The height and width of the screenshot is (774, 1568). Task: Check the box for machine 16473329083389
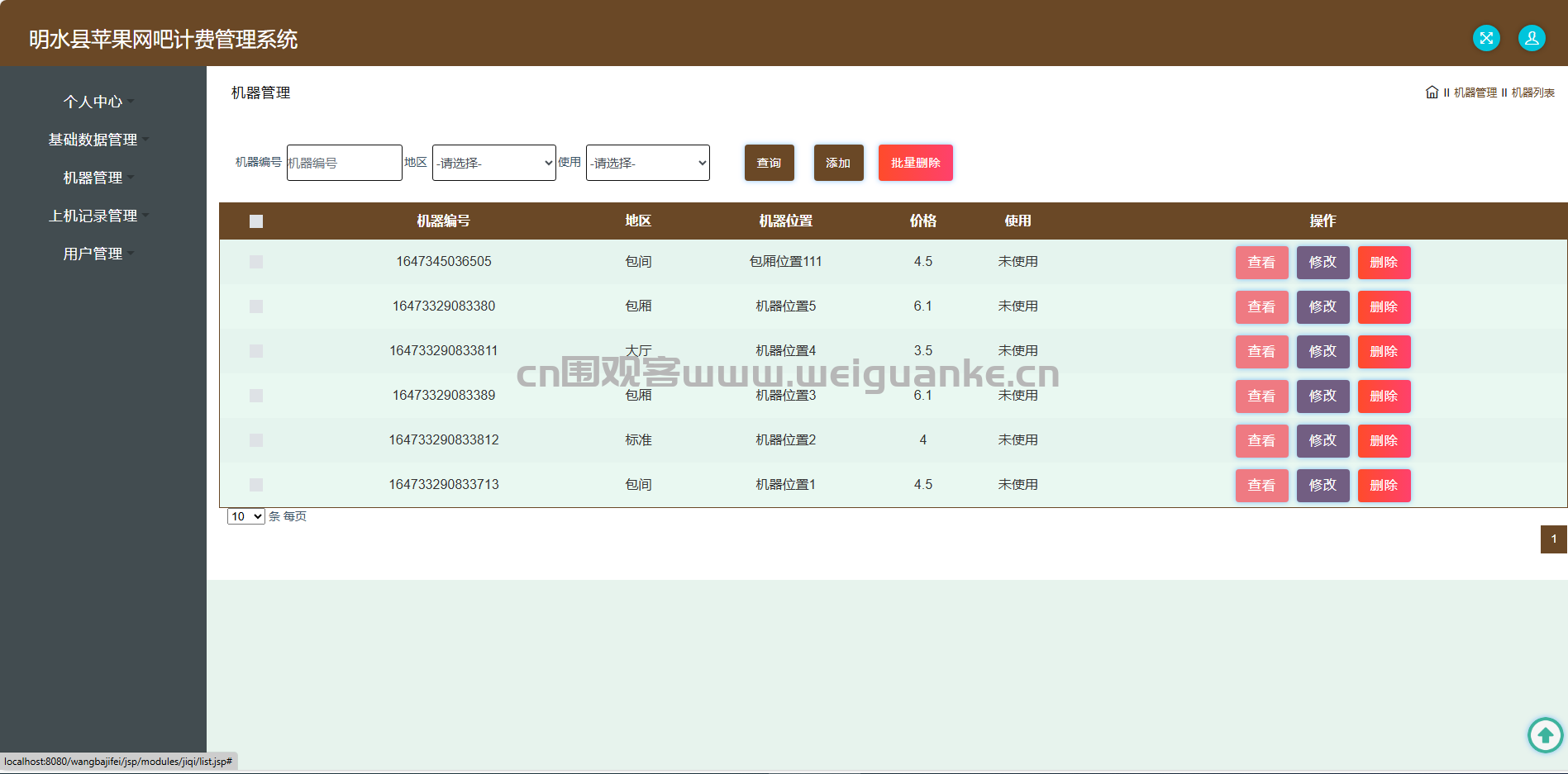256,396
